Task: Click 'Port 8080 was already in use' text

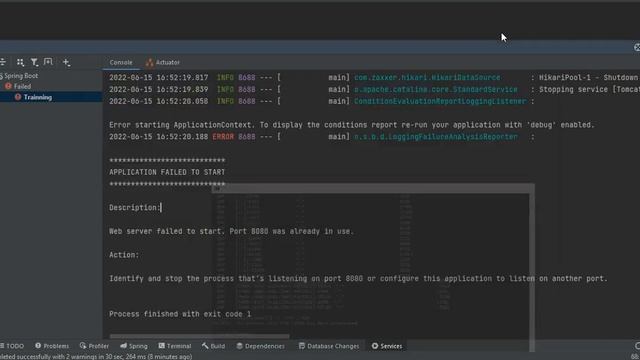Action: tap(291, 231)
